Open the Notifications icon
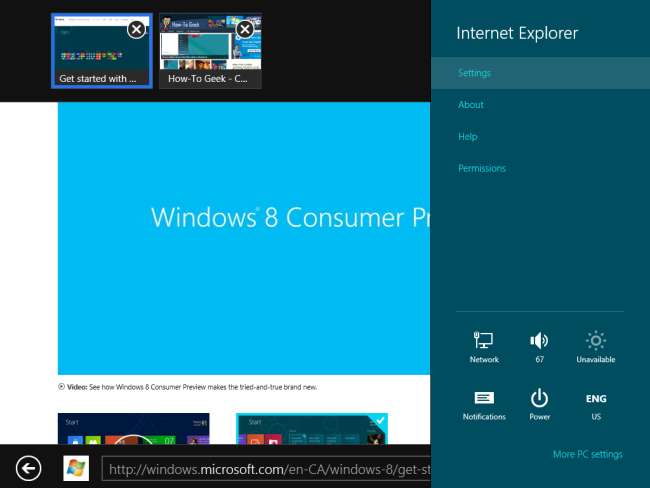The height and width of the screenshot is (488, 650). coord(484,405)
